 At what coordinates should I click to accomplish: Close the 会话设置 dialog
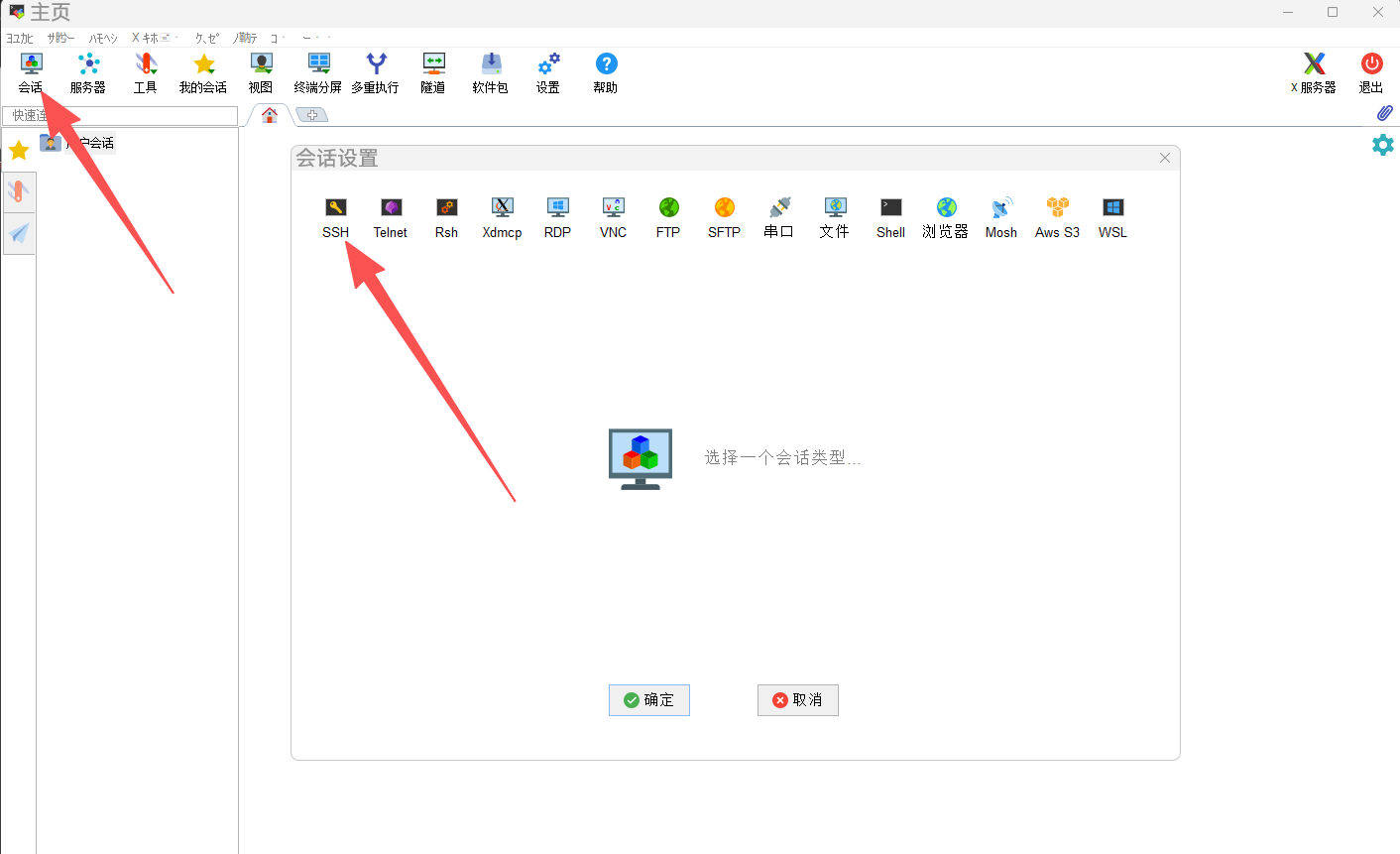[1165, 158]
